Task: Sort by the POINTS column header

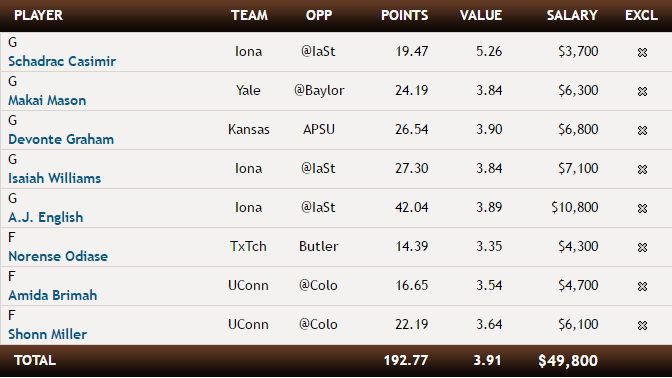Action: click(x=405, y=15)
